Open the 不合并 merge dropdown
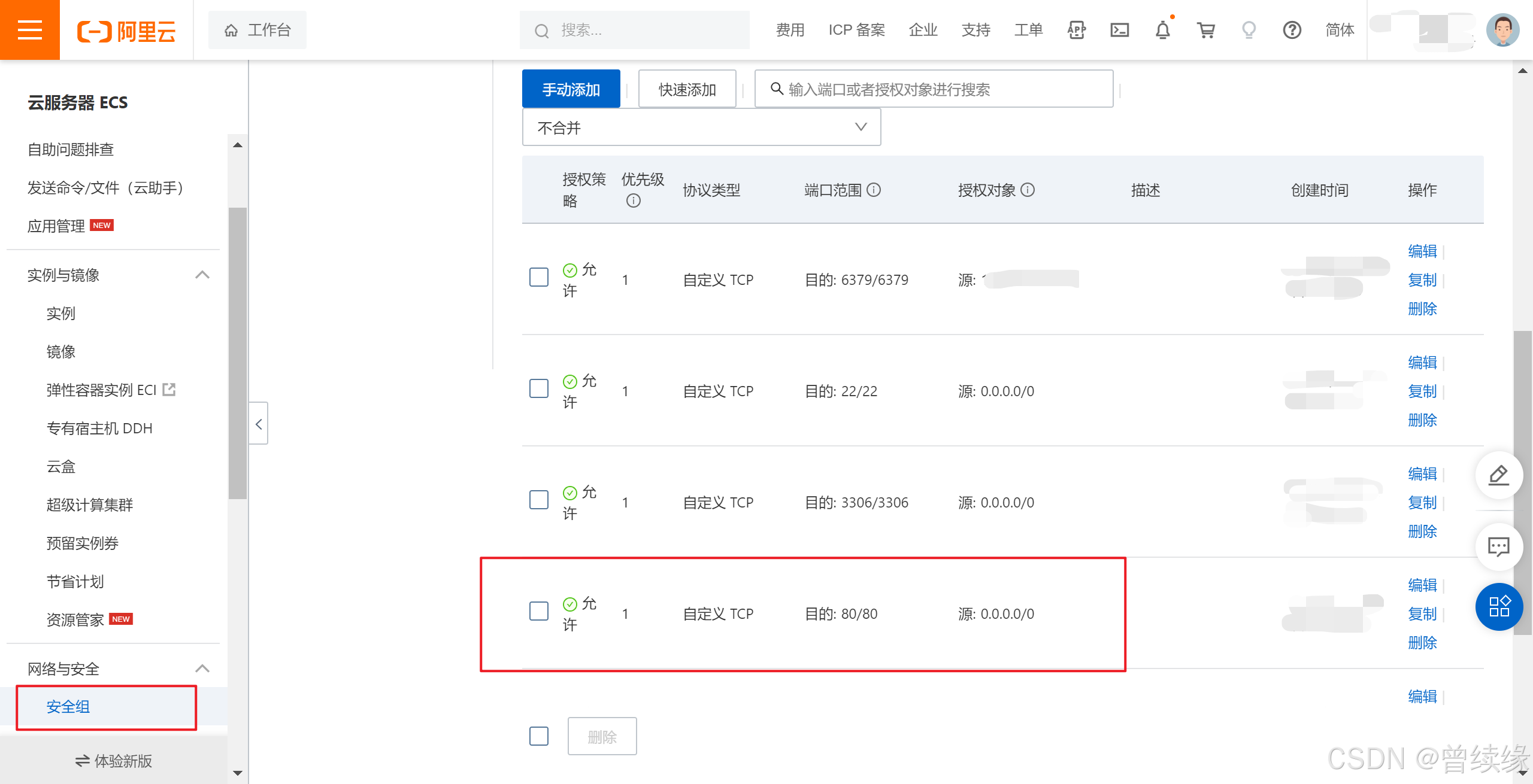 pyautogui.click(x=701, y=127)
